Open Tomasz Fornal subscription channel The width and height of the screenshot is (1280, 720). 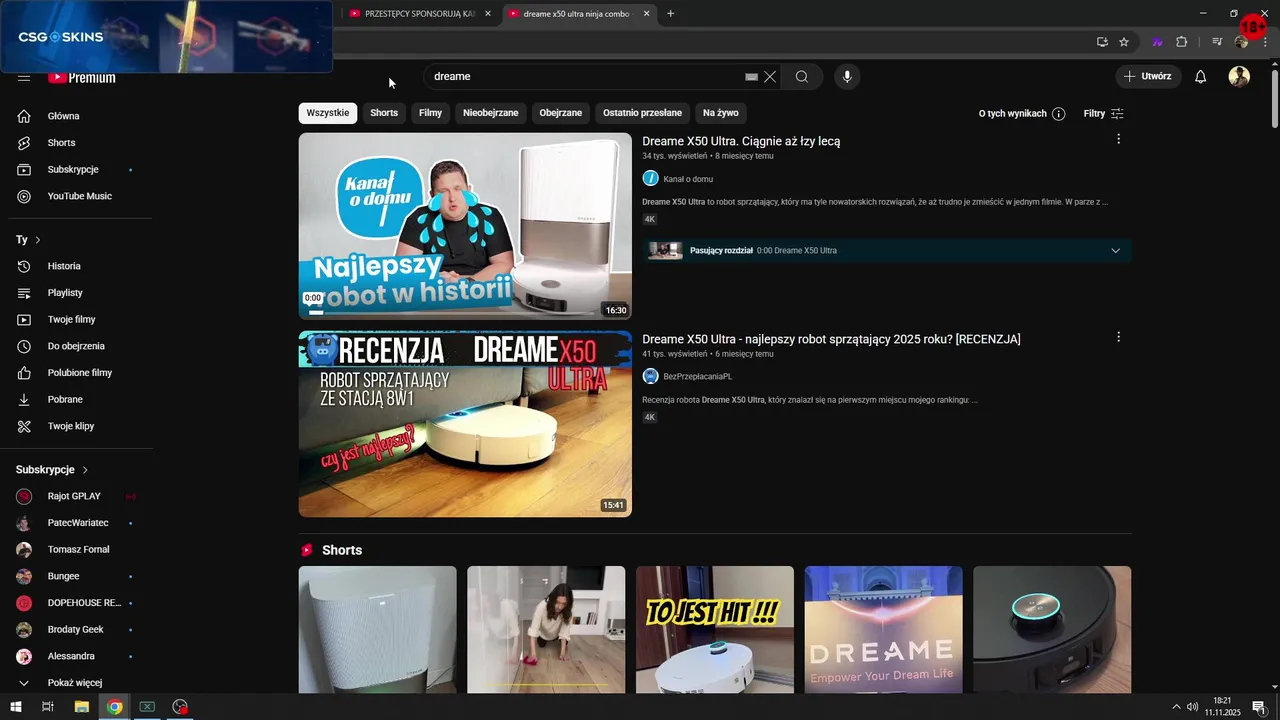[x=76, y=550]
